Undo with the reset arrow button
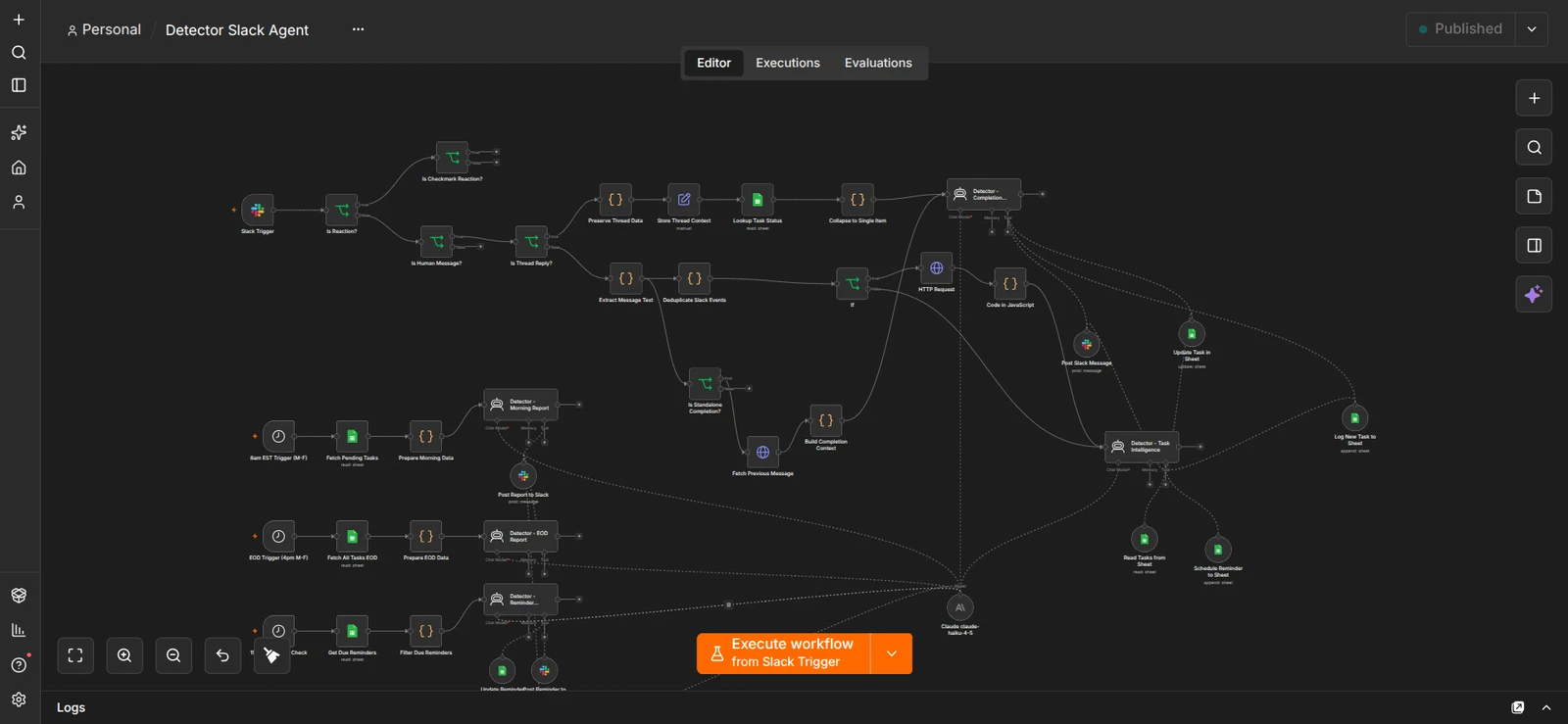Screen dimensions: 1568x724 (x=222, y=655)
